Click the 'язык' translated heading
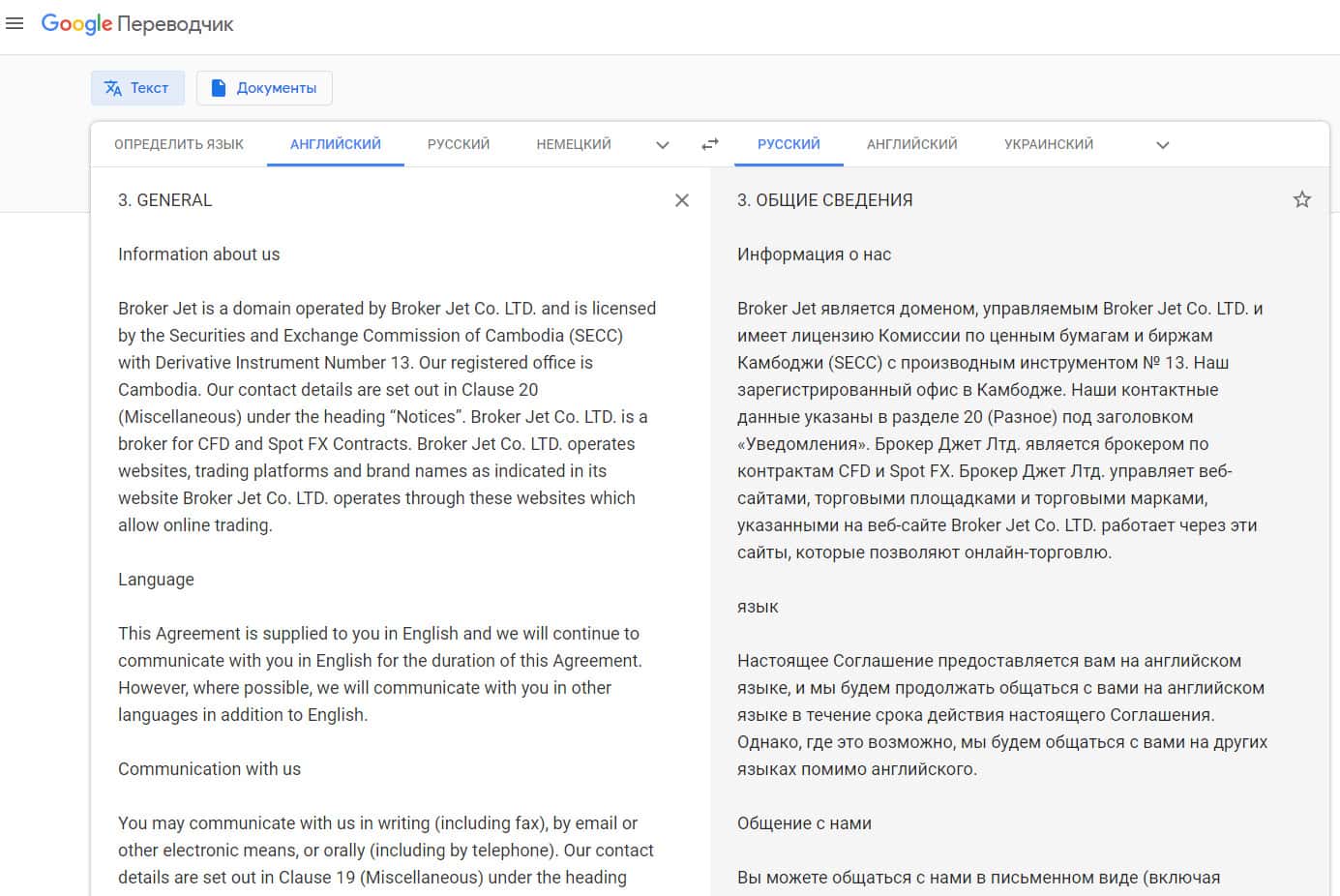 (x=758, y=607)
